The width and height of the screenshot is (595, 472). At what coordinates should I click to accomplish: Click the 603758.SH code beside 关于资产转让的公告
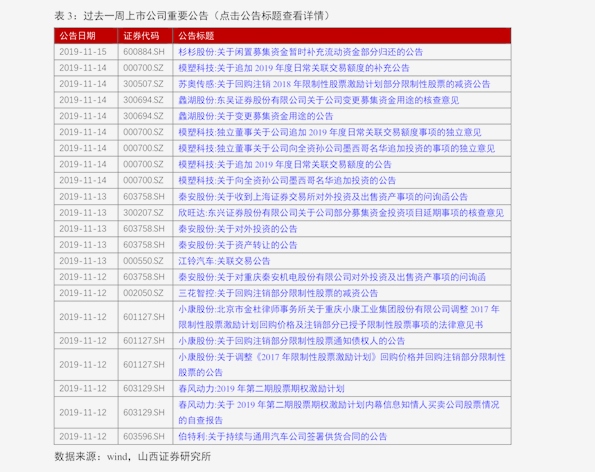[144, 245]
